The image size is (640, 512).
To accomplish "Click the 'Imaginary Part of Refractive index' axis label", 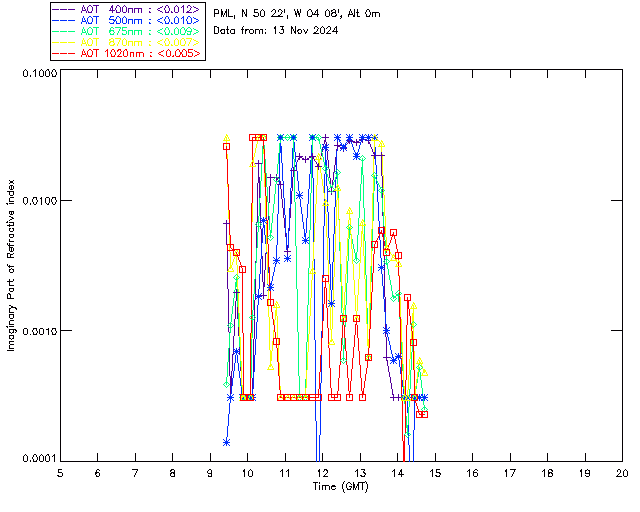I will pos(11,265).
